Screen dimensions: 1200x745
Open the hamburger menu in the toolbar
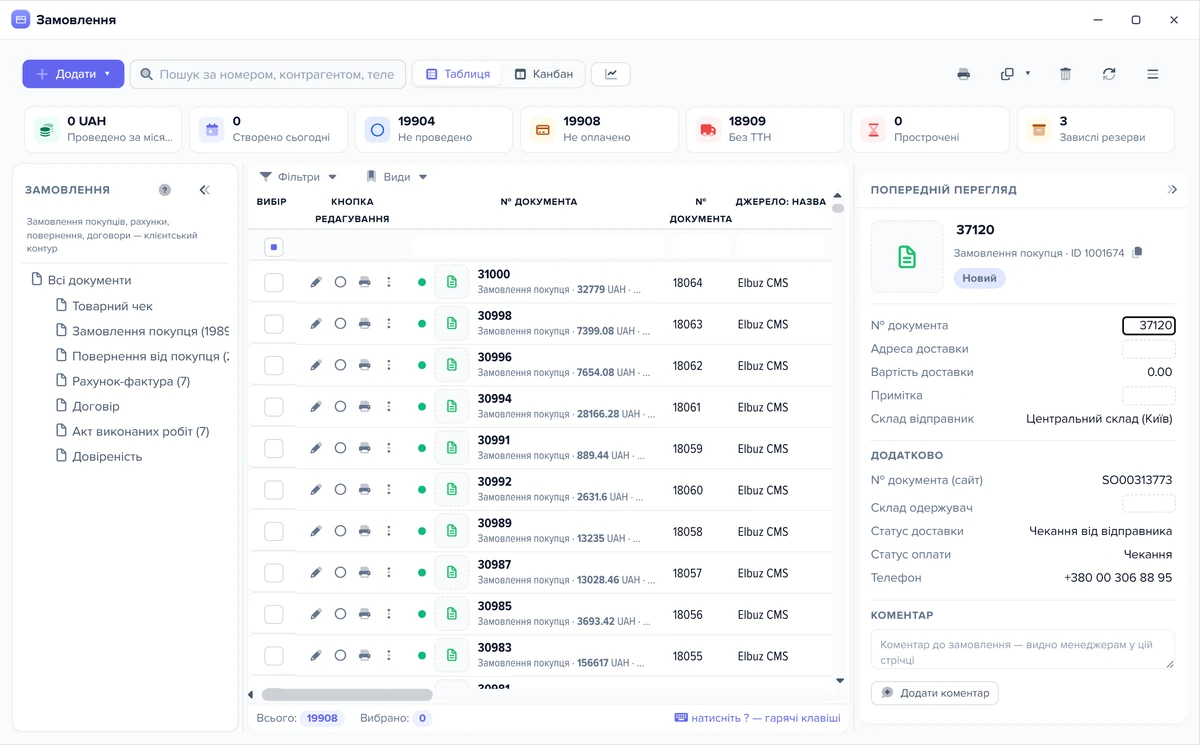click(x=1153, y=74)
